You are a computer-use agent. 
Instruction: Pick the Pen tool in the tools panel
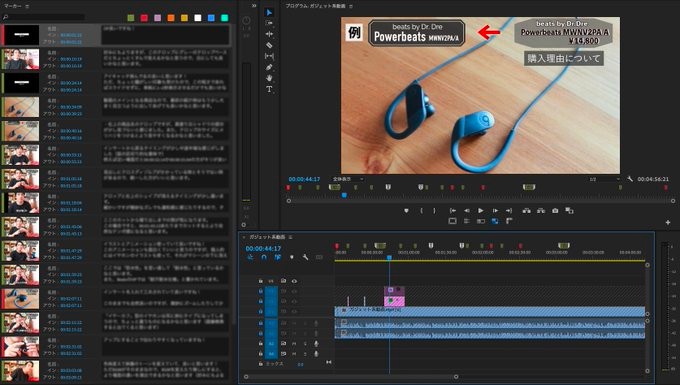[x=269, y=67]
